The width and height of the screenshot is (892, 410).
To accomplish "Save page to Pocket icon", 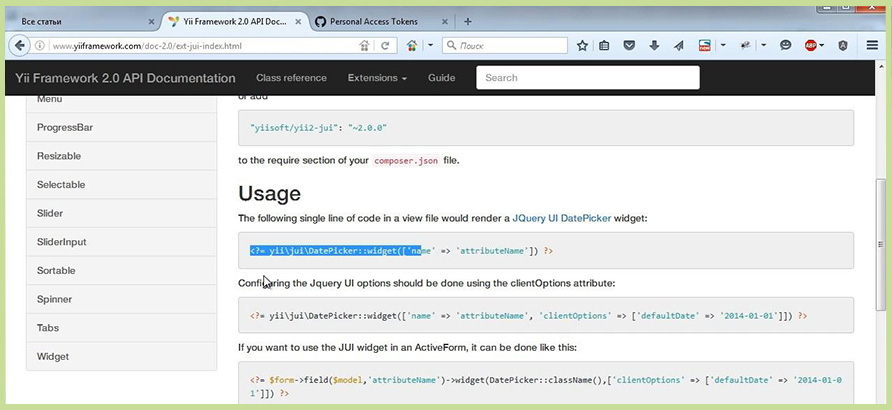I will point(629,46).
